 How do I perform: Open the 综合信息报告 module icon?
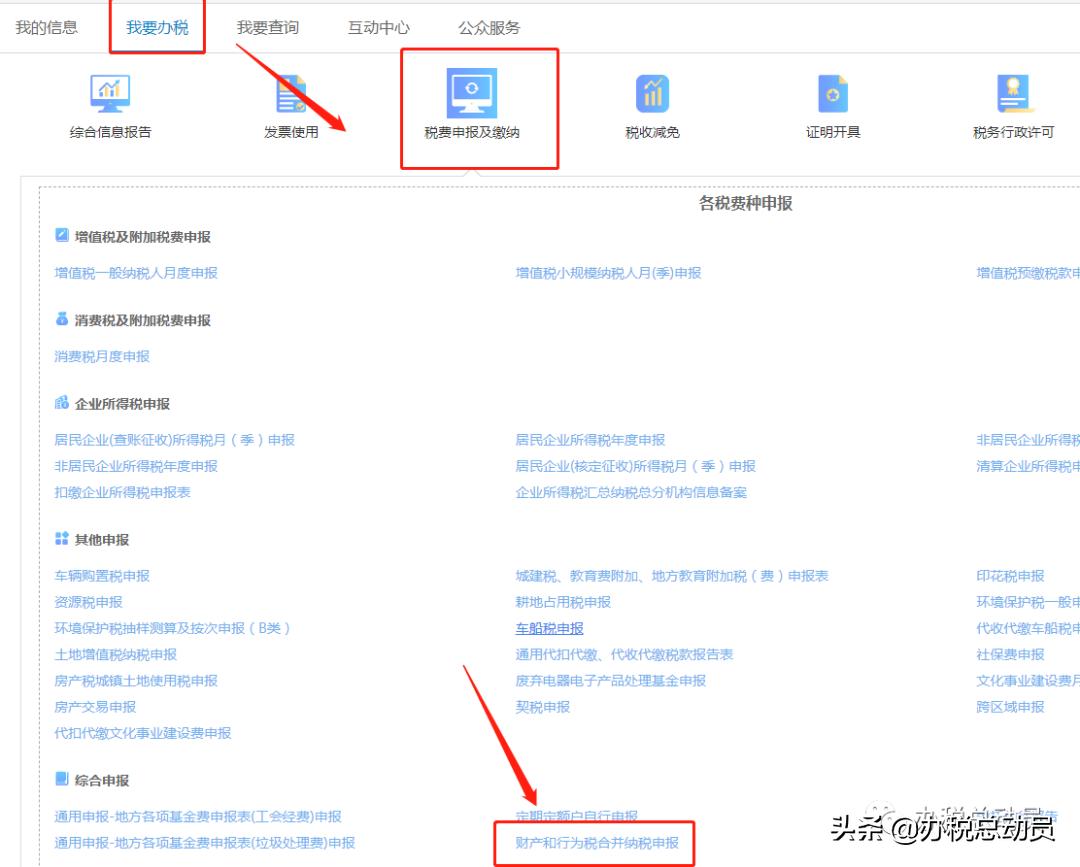pyautogui.click(x=110, y=93)
